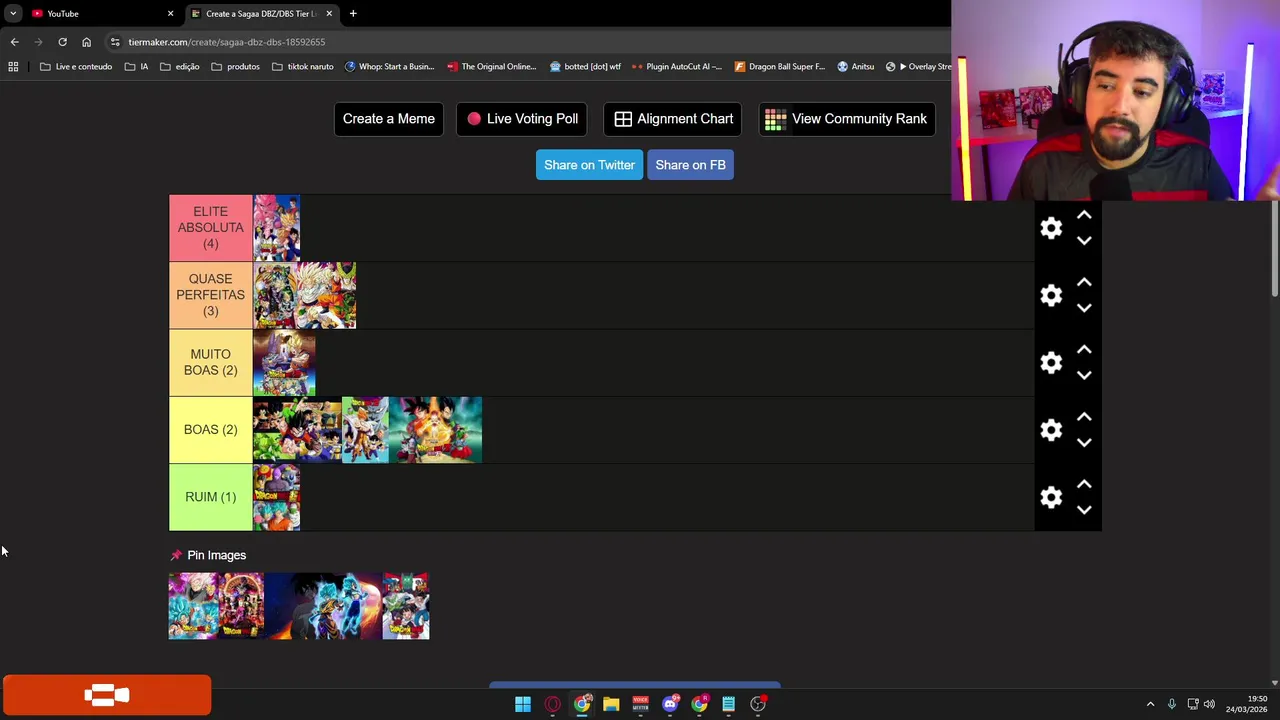Select the ELITE ABSOLUTA tier label
Screen dimensions: 1280x720
pyautogui.click(x=210, y=228)
